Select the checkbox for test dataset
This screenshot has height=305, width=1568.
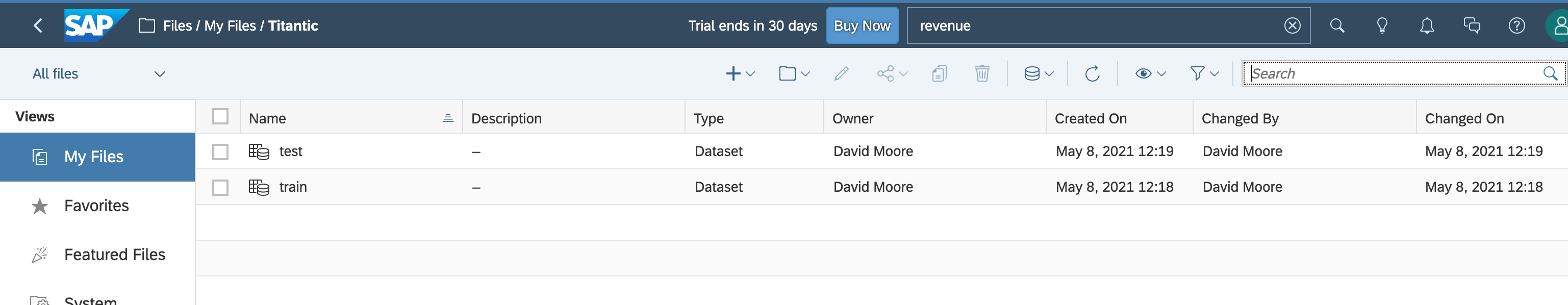(220, 151)
